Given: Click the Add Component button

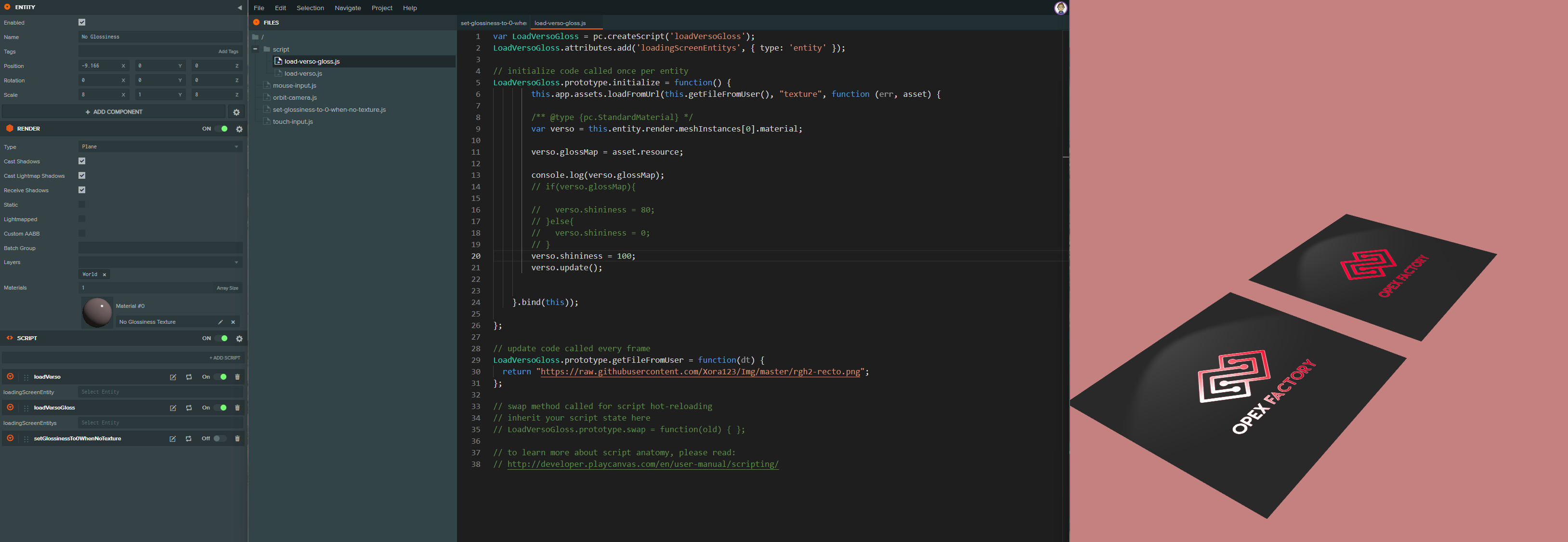Looking at the screenshot, I should tap(114, 112).
